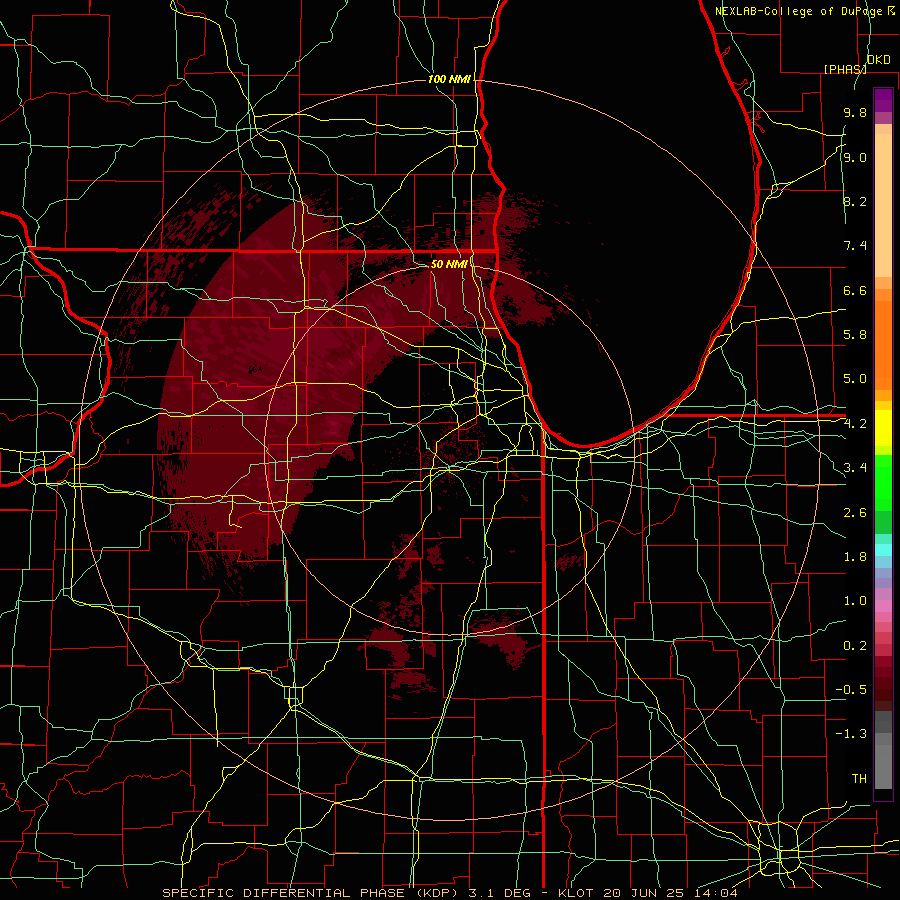This screenshot has width=900, height=900.
Task: Pick the cyan legend swatch near 1.8
Action: (883, 550)
